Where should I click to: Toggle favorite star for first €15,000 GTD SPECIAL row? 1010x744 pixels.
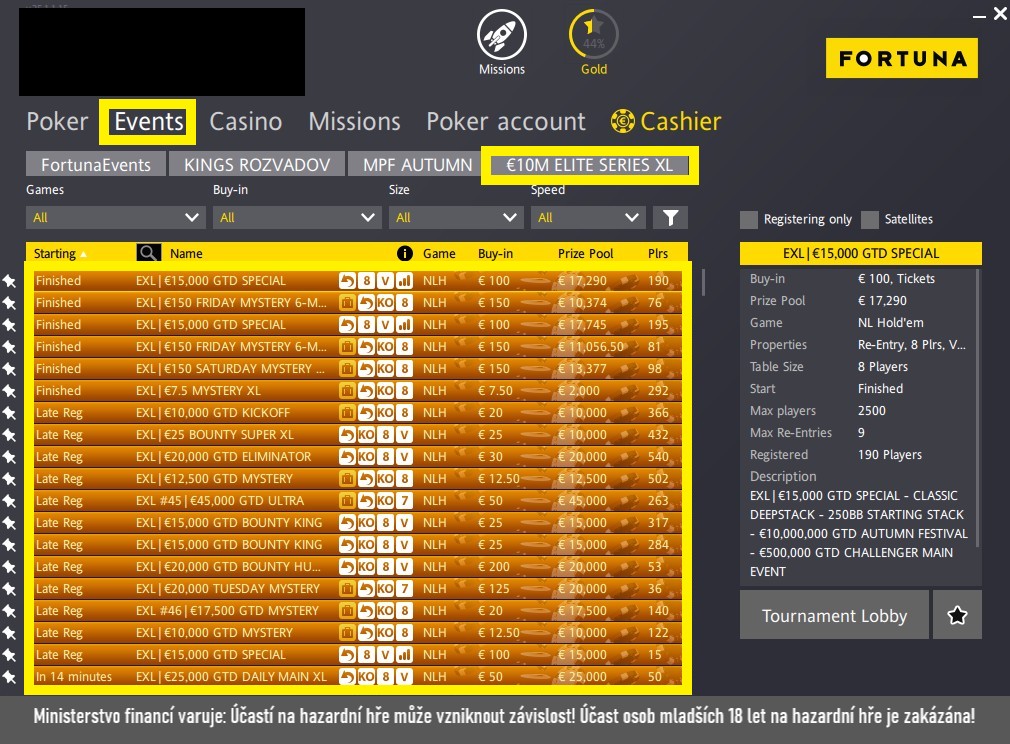[x=9, y=281]
